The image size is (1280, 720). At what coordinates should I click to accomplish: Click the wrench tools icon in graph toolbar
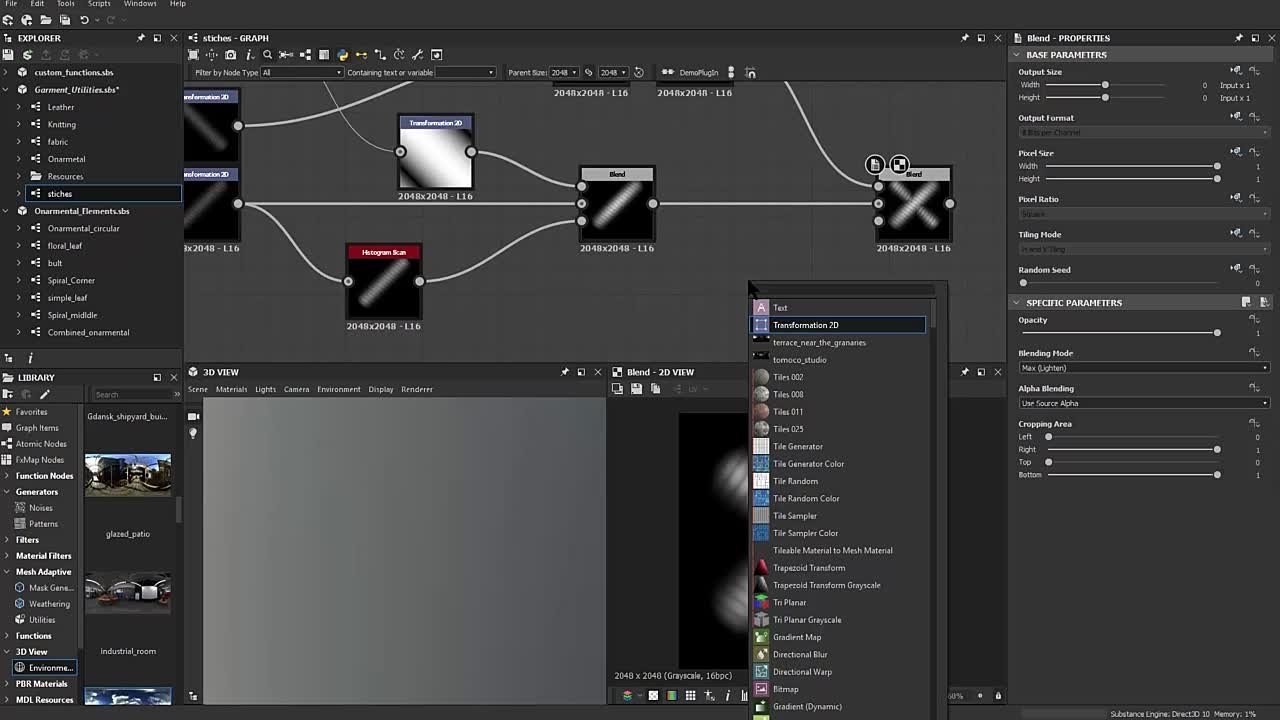pos(418,55)
